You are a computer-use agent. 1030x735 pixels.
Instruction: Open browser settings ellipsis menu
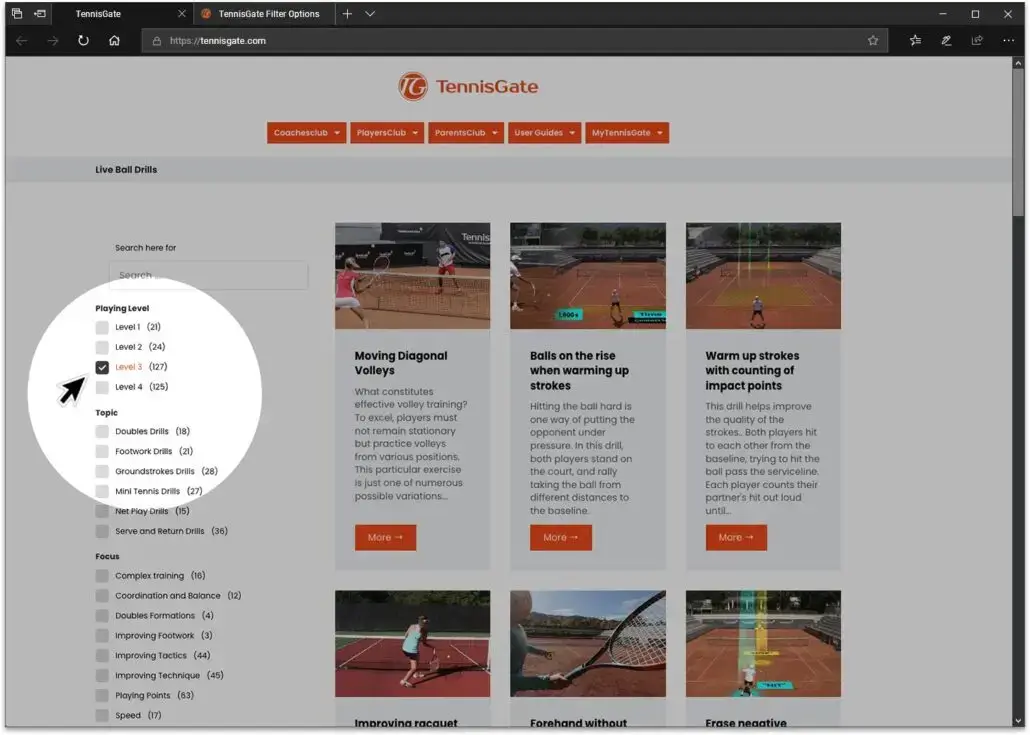pyautogui.click(x=1008, y=41)
